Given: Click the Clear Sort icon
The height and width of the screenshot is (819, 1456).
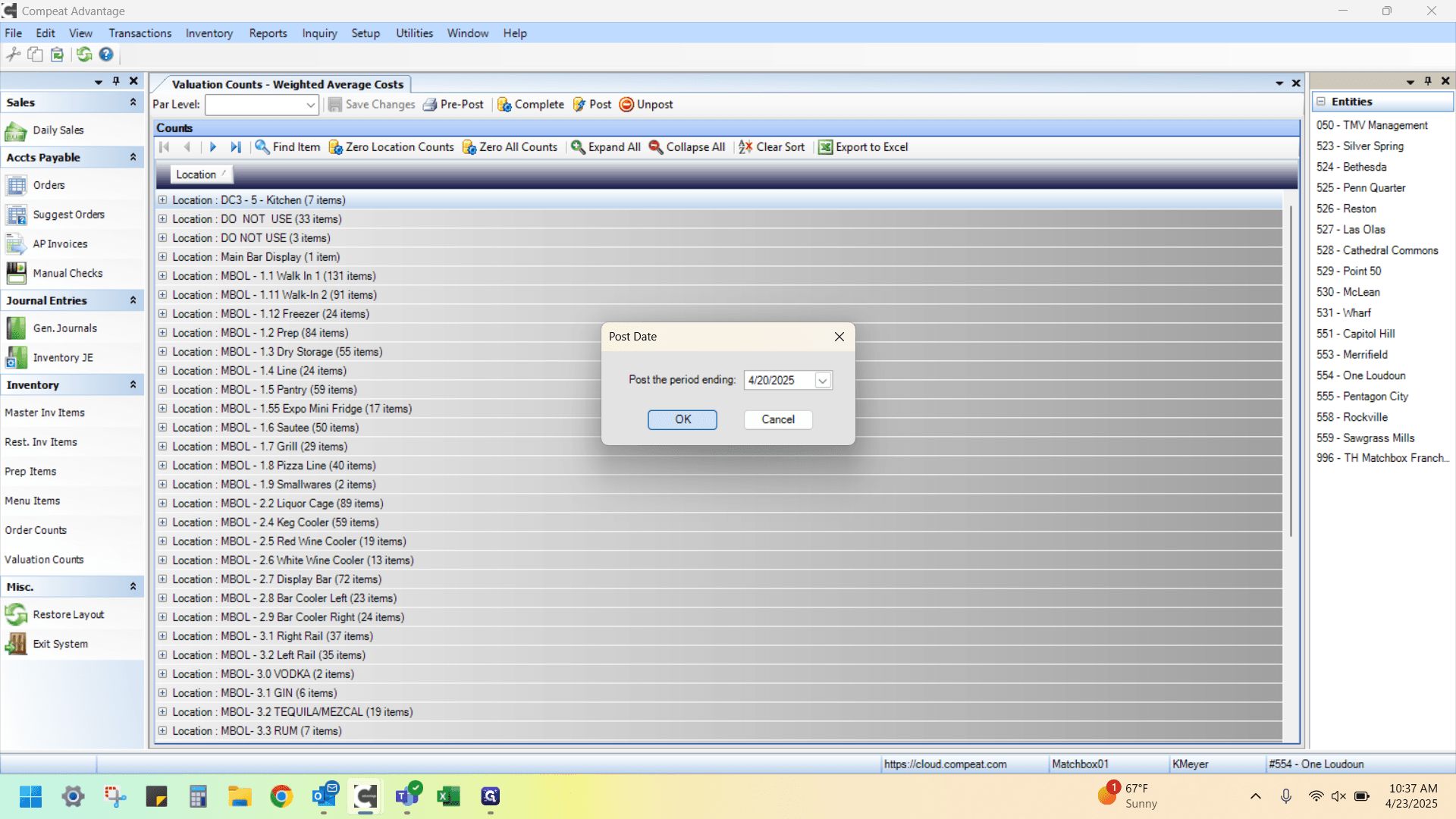Looking at the screenshot, I should 745,147.
